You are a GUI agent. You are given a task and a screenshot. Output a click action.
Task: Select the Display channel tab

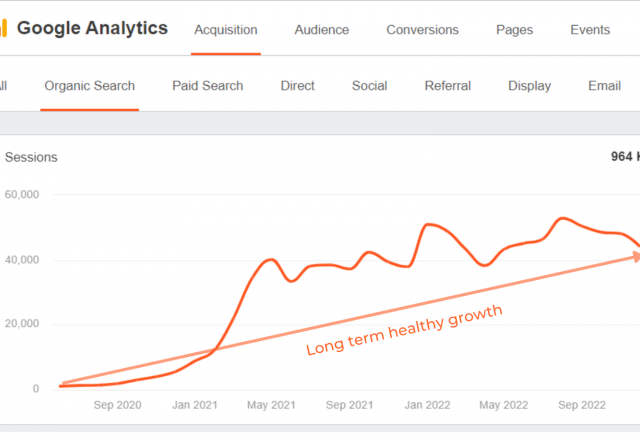click(529, 86)
